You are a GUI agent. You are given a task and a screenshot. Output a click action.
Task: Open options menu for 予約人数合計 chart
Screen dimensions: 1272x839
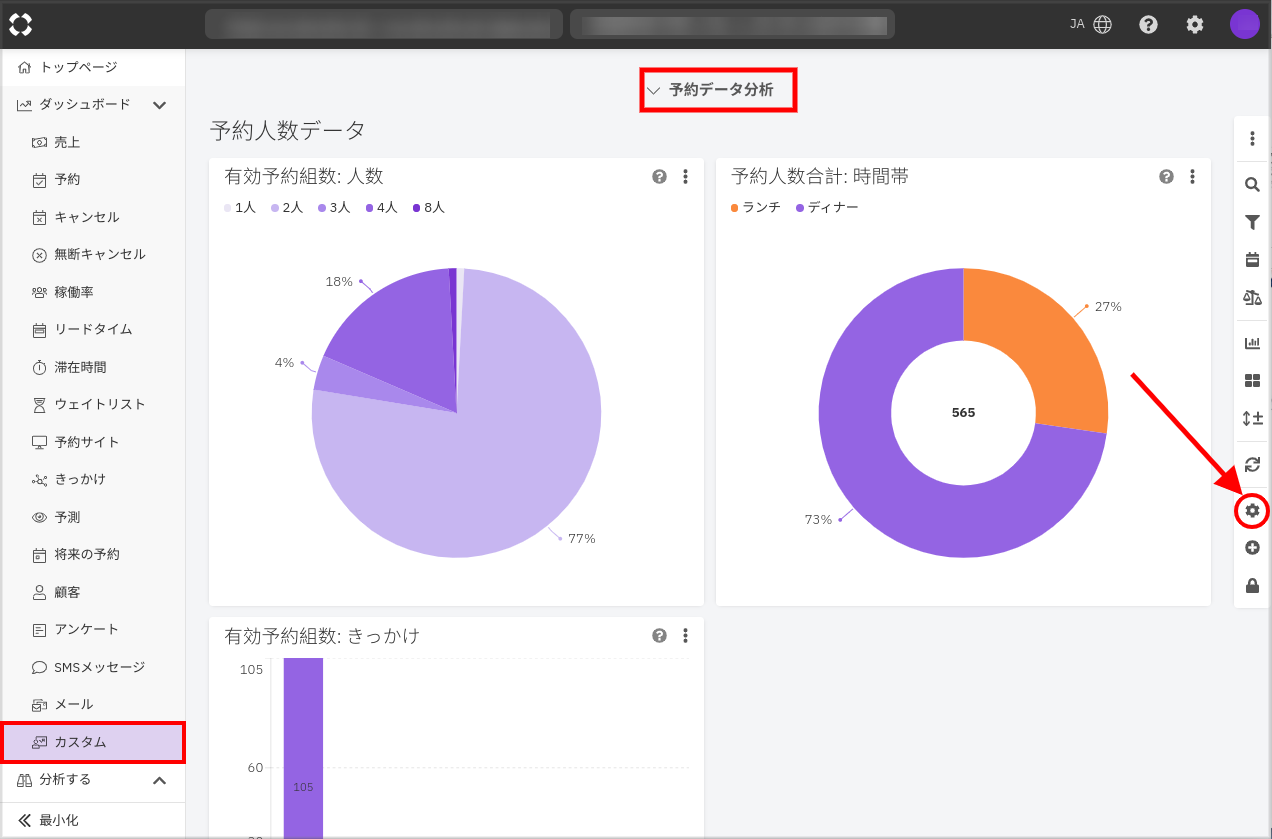[x=1192, y=177]
